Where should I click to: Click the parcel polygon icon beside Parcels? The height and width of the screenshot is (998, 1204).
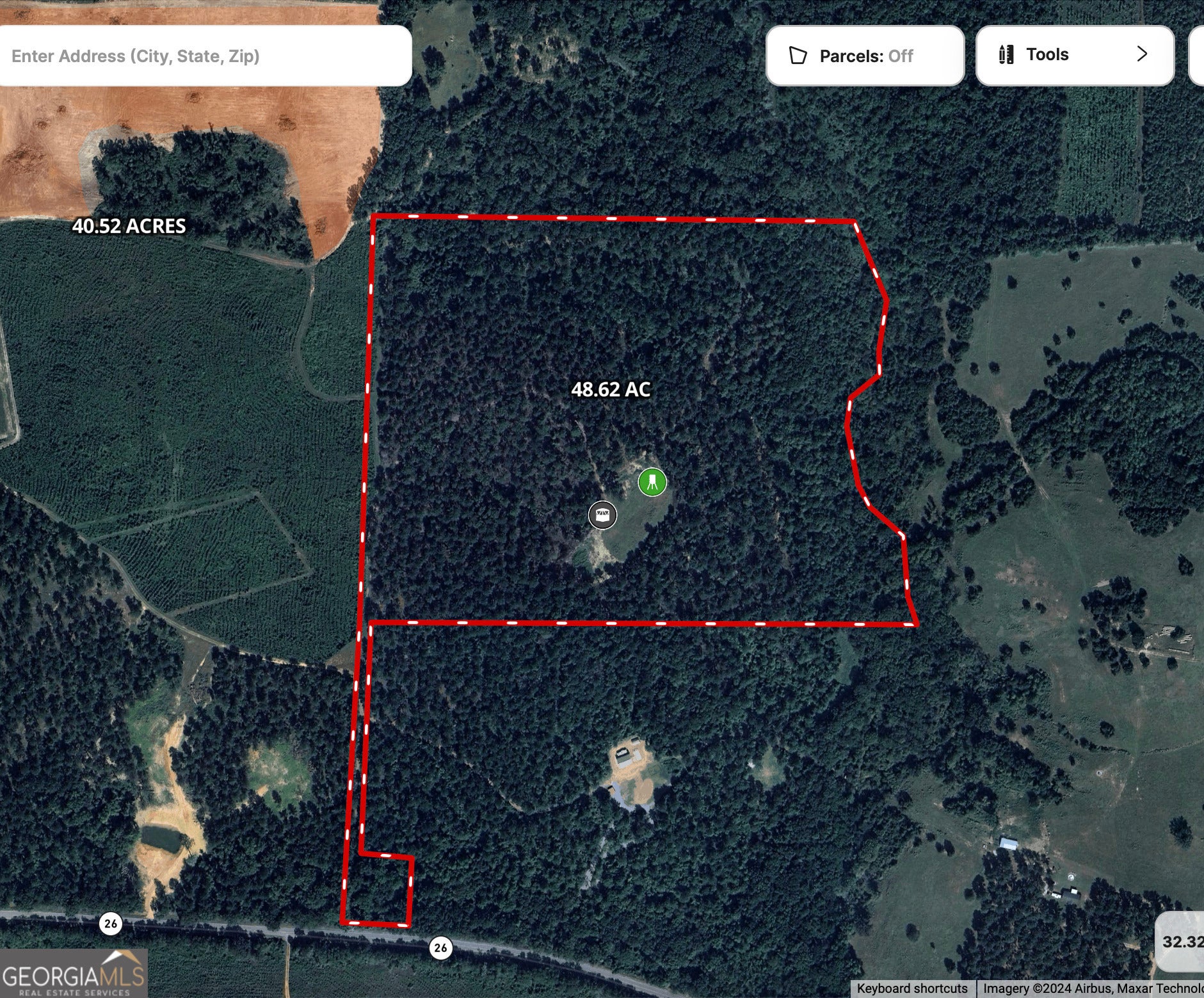tap(798, 56)
